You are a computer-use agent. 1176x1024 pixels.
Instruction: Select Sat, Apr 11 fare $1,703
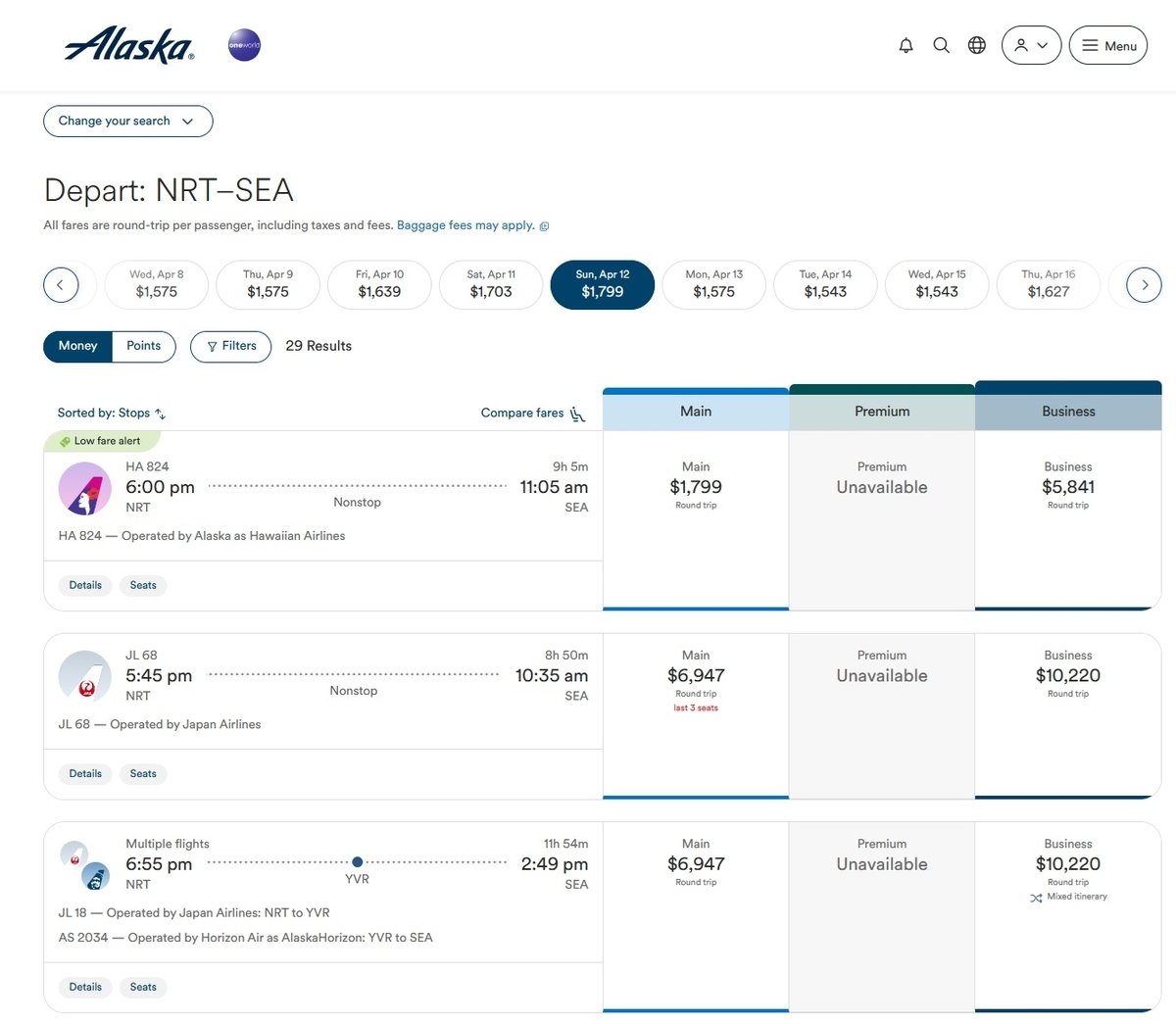pos(491,284)
